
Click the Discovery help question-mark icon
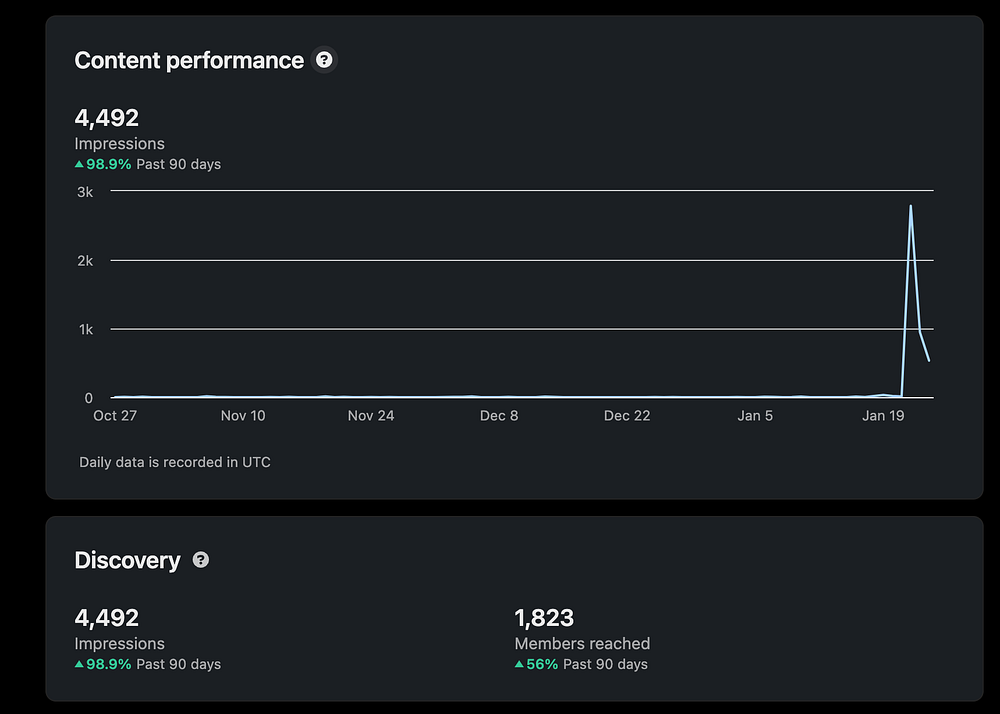(x=201, y=560)
